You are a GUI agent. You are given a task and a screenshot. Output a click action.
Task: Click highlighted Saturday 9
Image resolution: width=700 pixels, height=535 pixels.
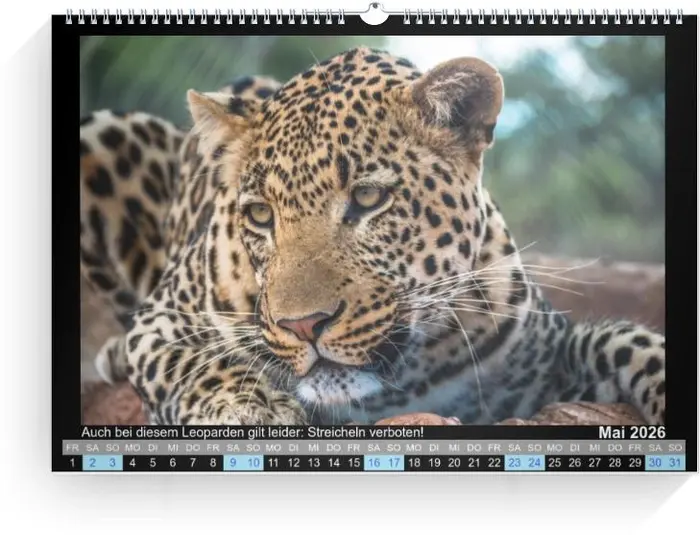(x=233, y=462)
